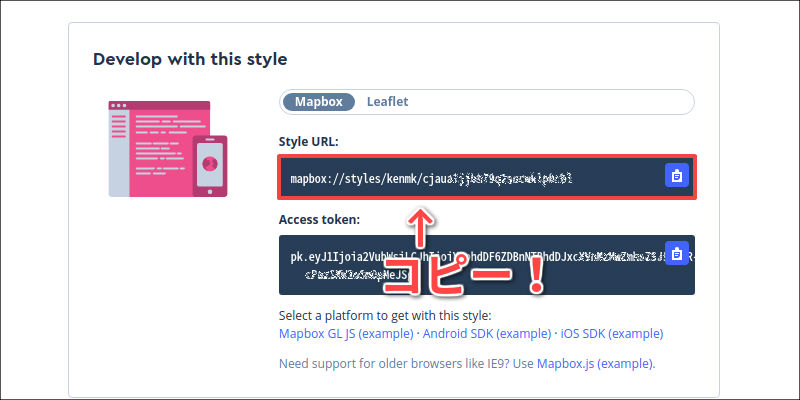
Task: Click 'Need support for older browsers like IE9?' text
Action: 394,364
